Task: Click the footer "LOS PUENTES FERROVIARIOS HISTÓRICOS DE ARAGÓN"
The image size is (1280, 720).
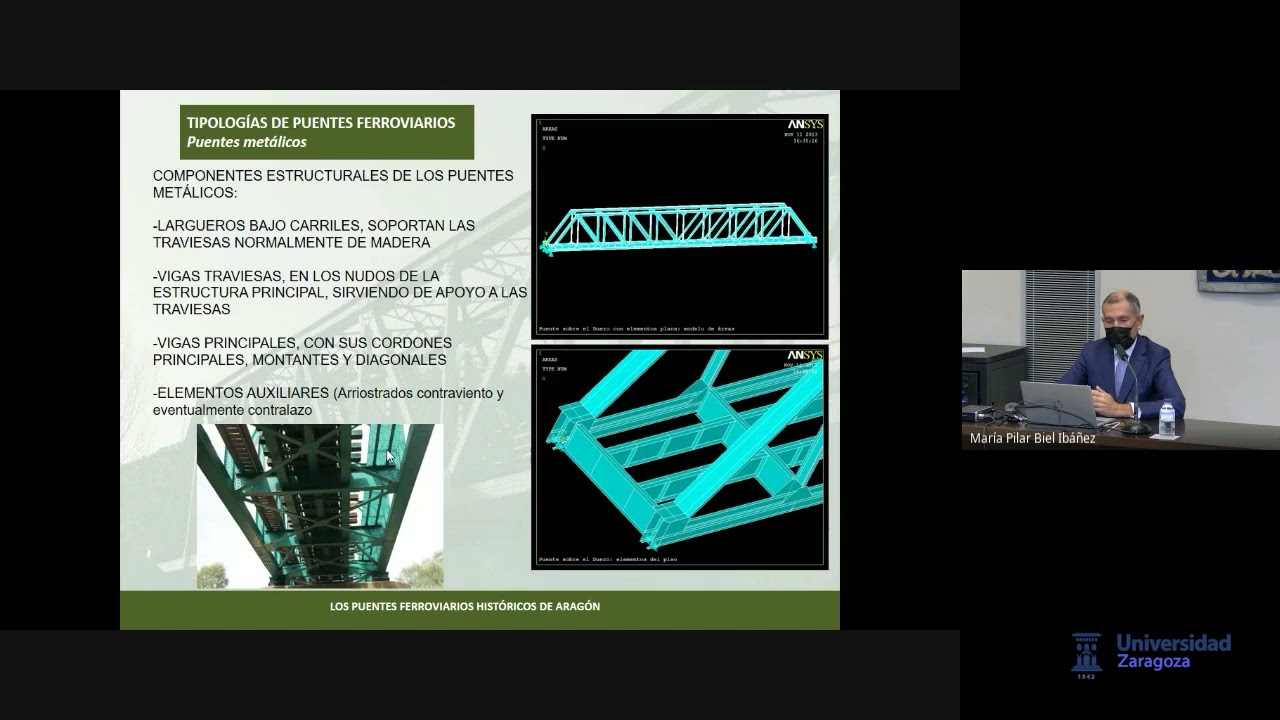Action: (465, 606)
